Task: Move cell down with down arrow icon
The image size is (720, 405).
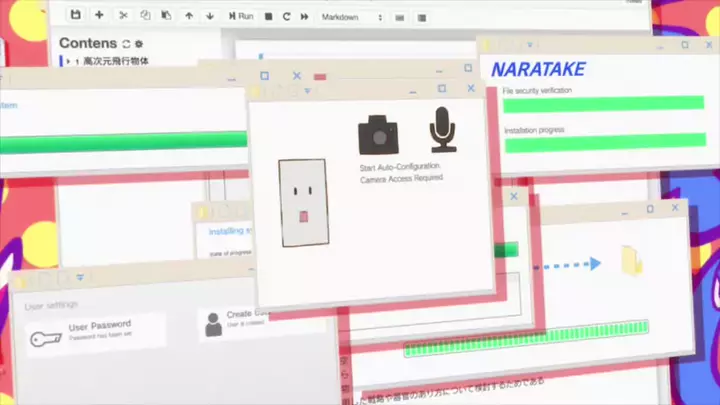Action: tap(209, 17)
